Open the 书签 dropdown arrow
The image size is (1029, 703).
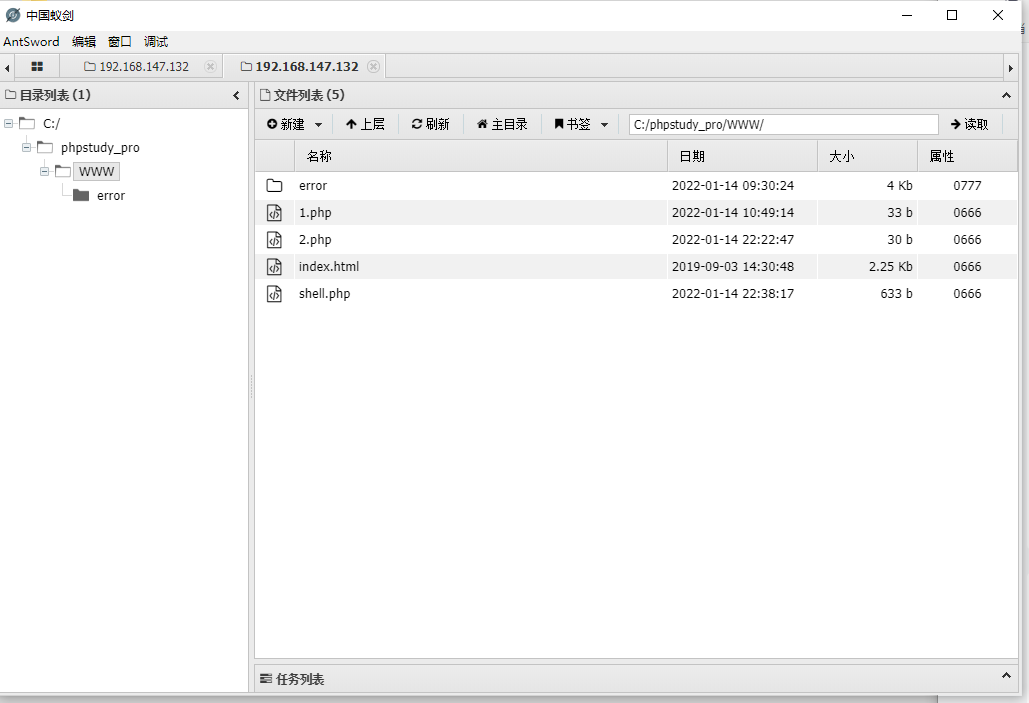[604, 125]
